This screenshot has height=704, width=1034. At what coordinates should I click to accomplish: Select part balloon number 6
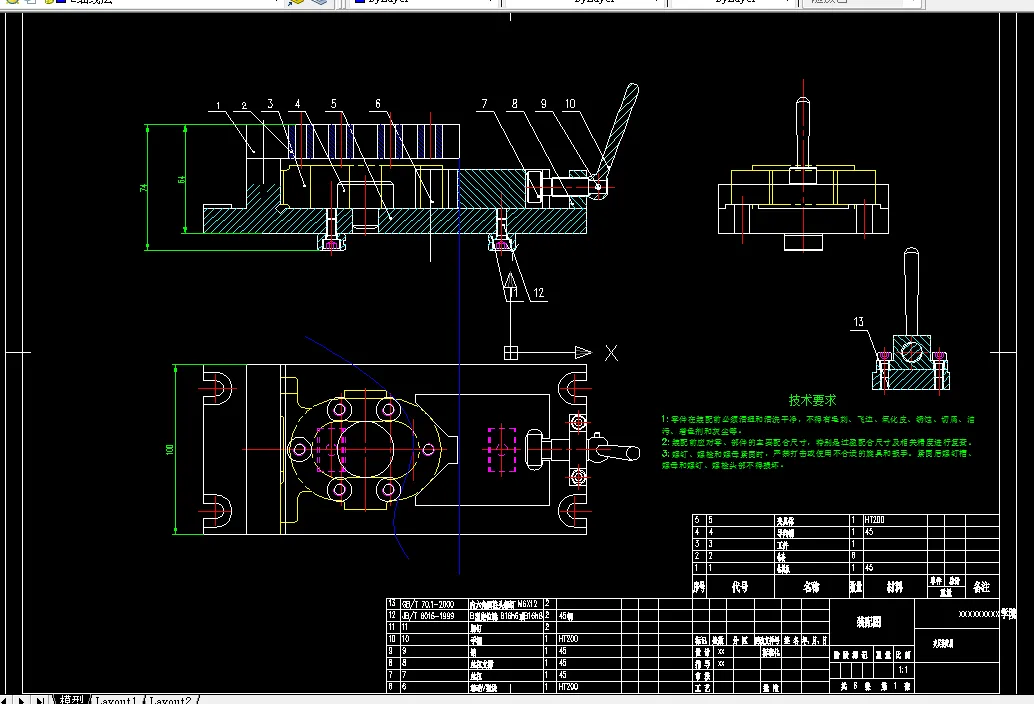click(x=378, y=103)
